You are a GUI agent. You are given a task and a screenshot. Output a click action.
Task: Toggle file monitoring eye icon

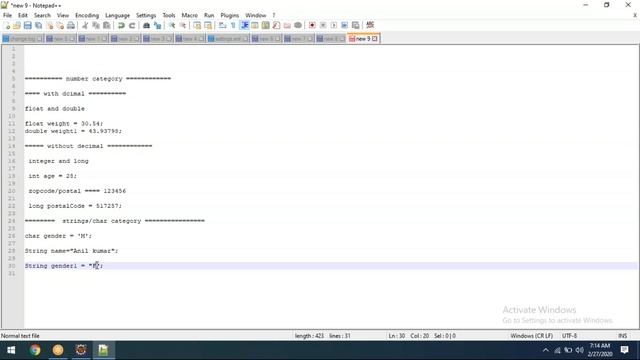tap(298, 25)
